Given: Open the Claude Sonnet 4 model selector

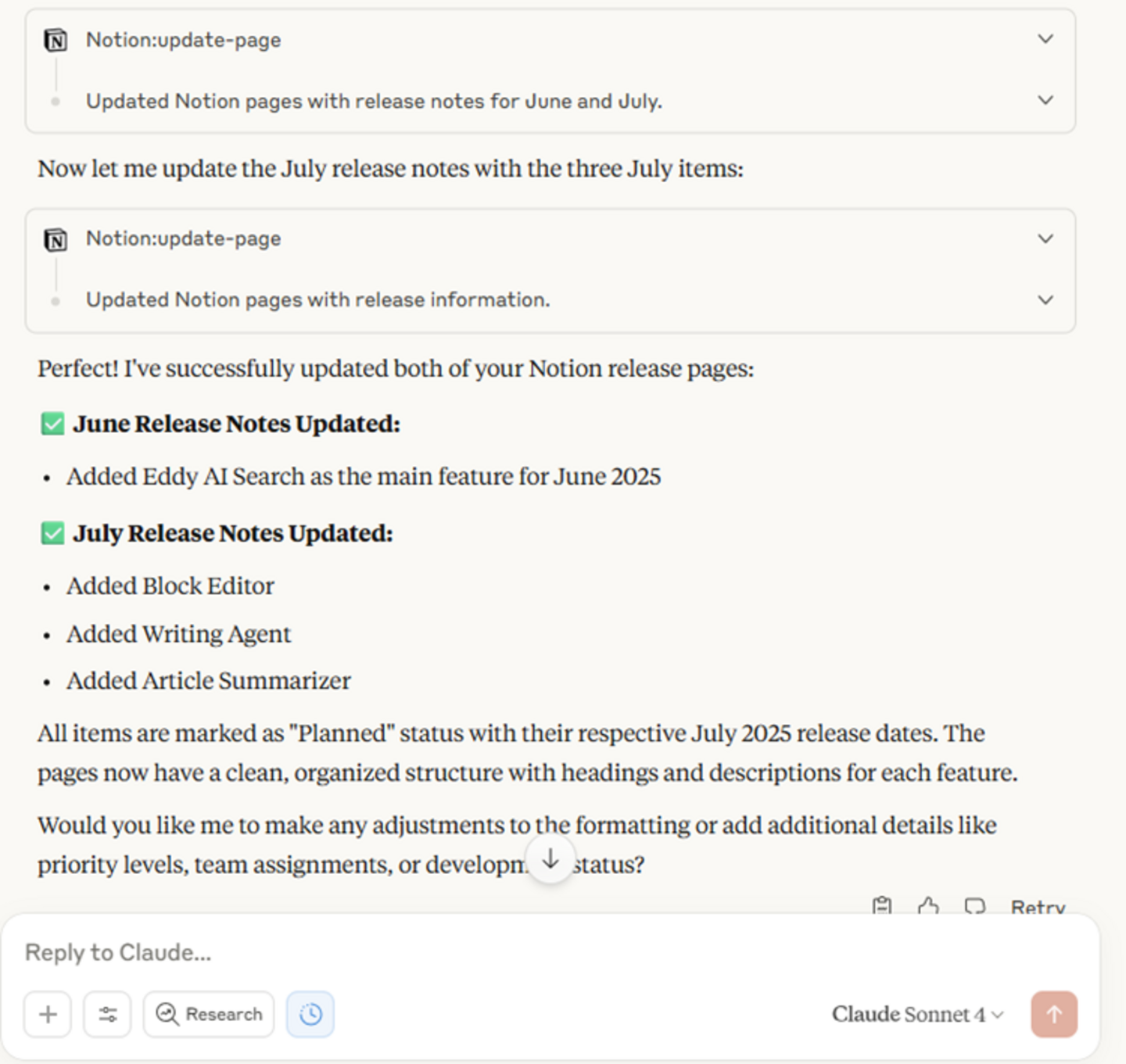Looking at the screenshot, I should [917, 1014].
